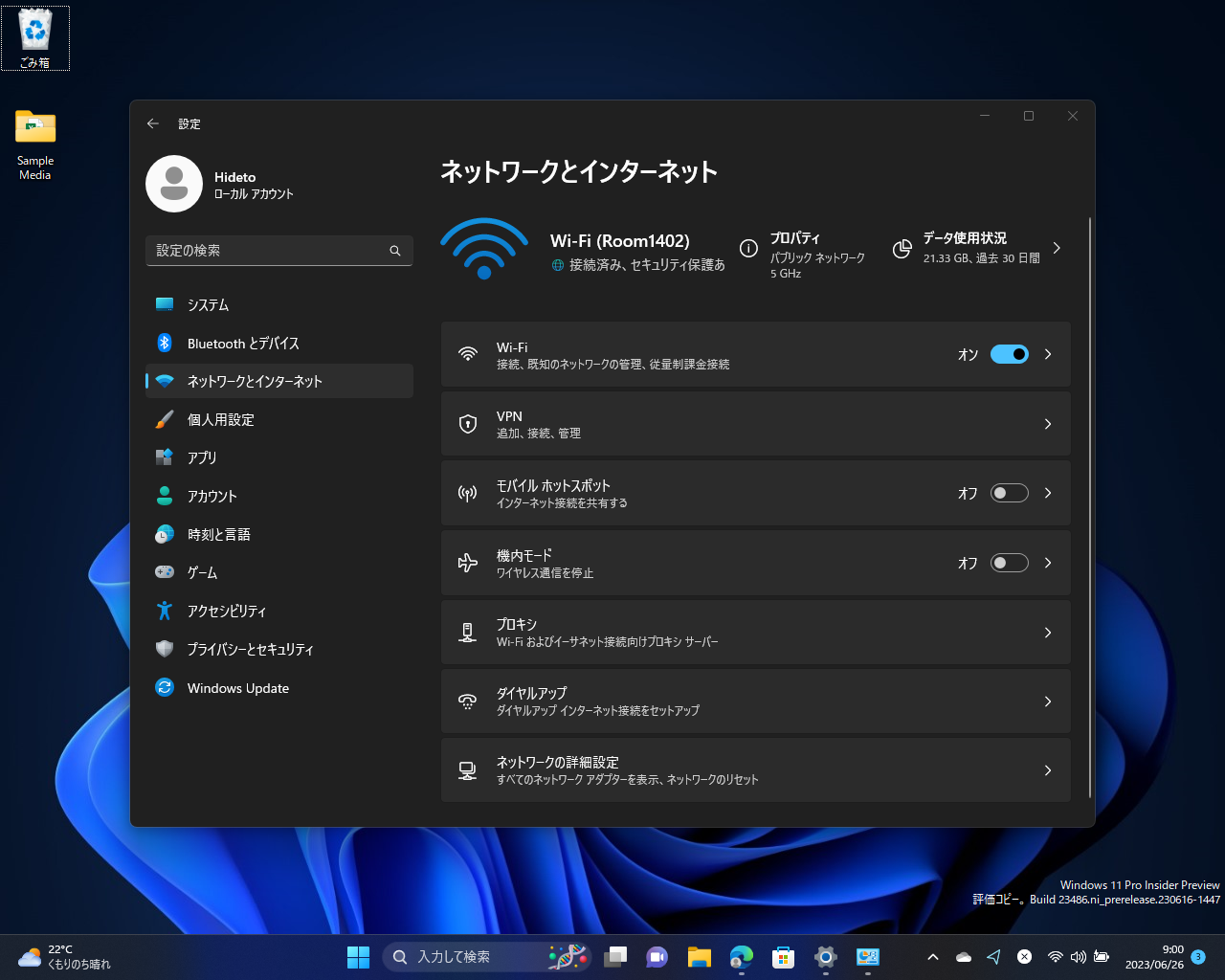
Task: Open VPN settings via its chevron
Action: click(x=1047, y=423)
